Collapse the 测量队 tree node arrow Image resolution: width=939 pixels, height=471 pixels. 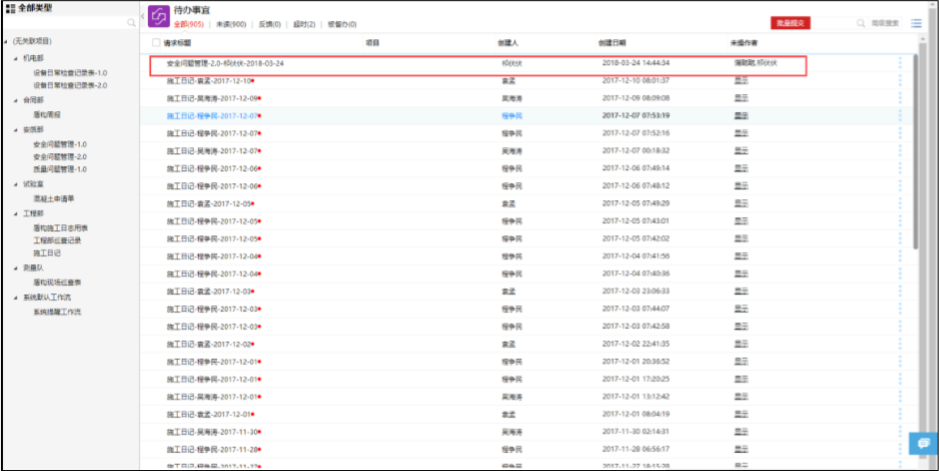16,268
